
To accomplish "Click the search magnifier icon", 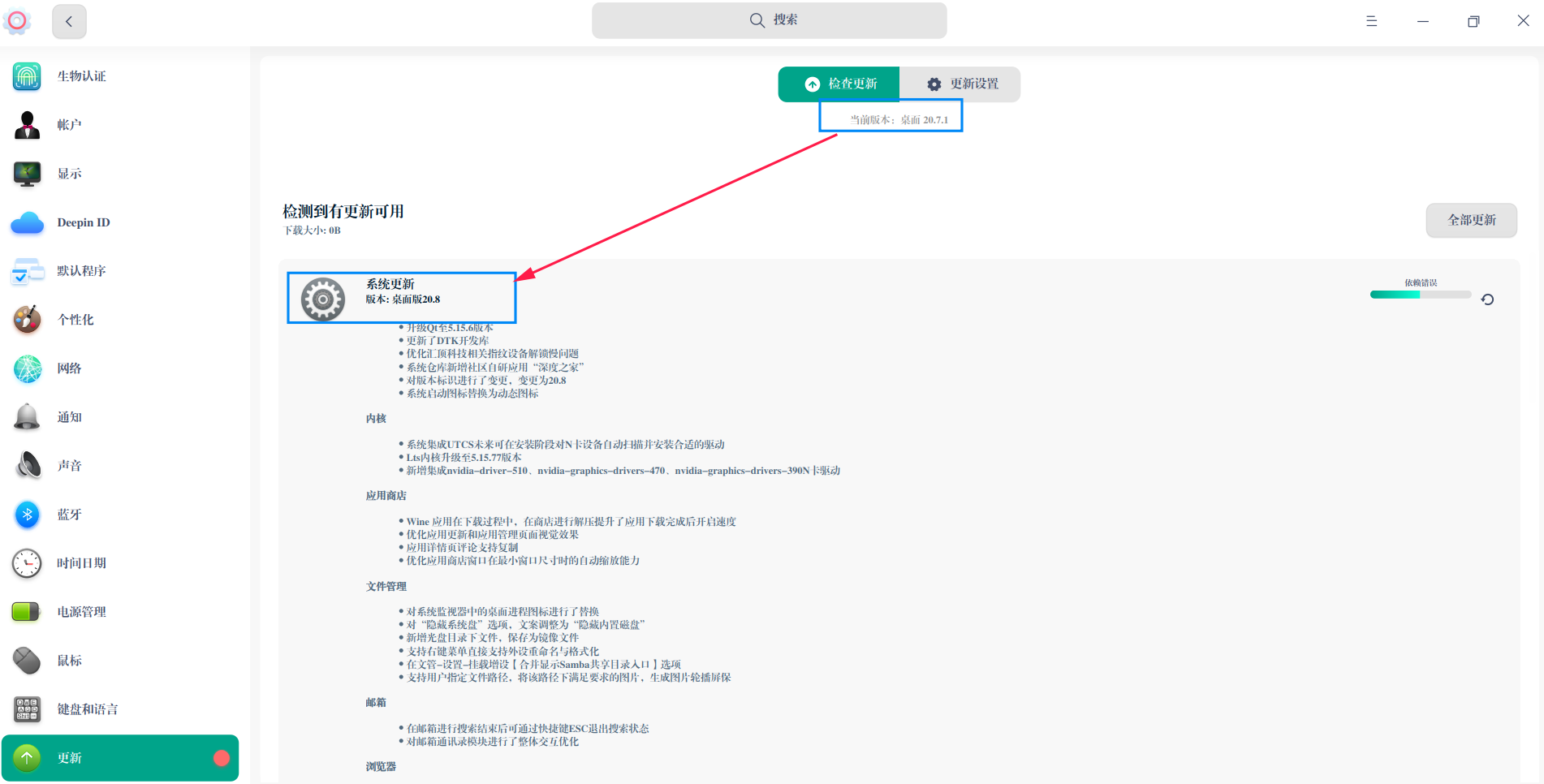I will tap(757, 20).
